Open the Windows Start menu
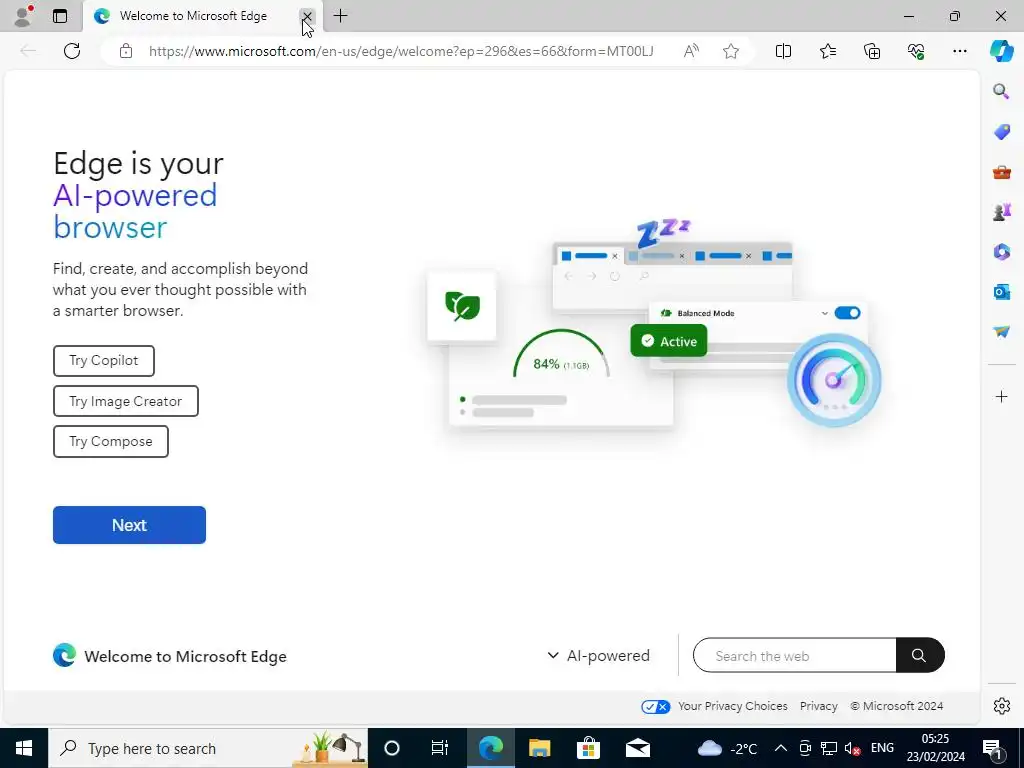1024x768 pixels. coord(24,748)
